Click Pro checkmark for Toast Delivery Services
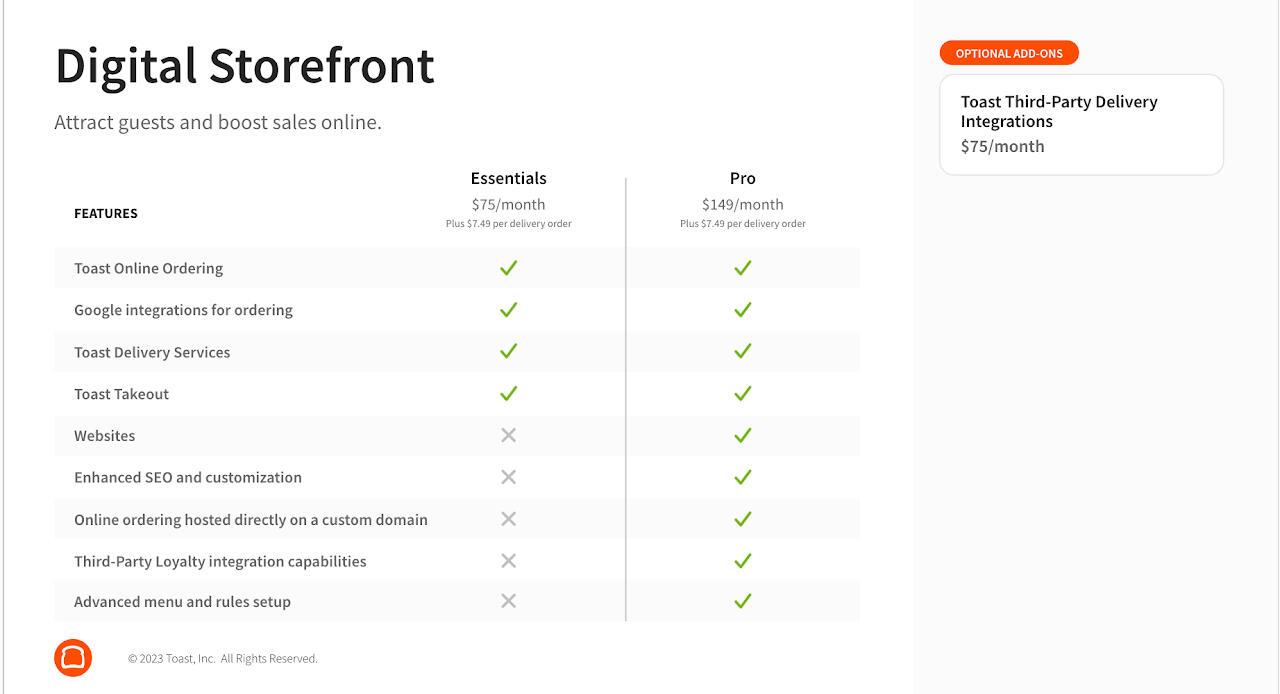This screenshot has width=1280, height=694. pyautogui.click(x=742, y=351)
